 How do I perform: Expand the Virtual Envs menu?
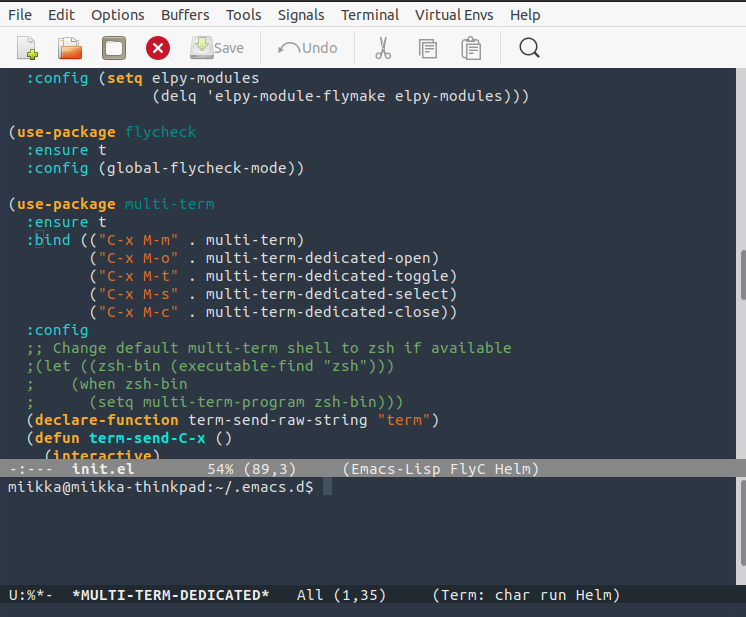coord(451,15)
